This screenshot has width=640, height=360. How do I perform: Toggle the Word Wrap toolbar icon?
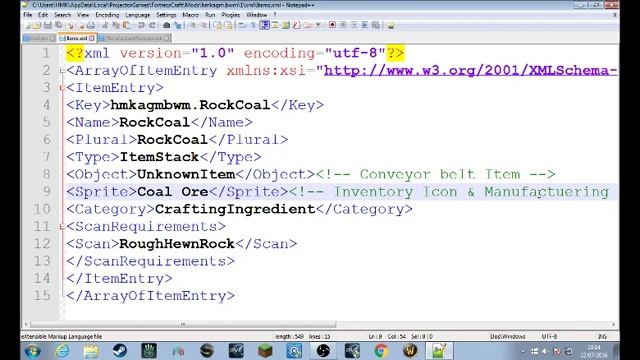(243, 25)
